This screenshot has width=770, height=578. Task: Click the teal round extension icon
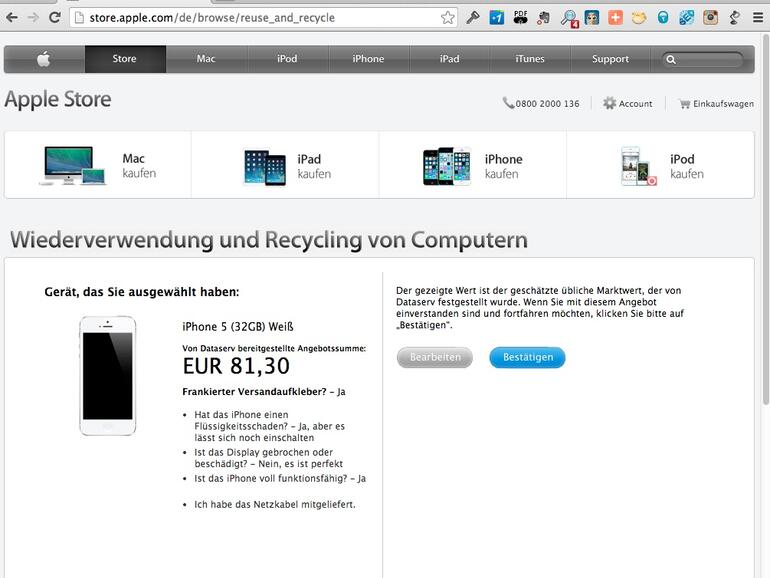click(663, 18)
